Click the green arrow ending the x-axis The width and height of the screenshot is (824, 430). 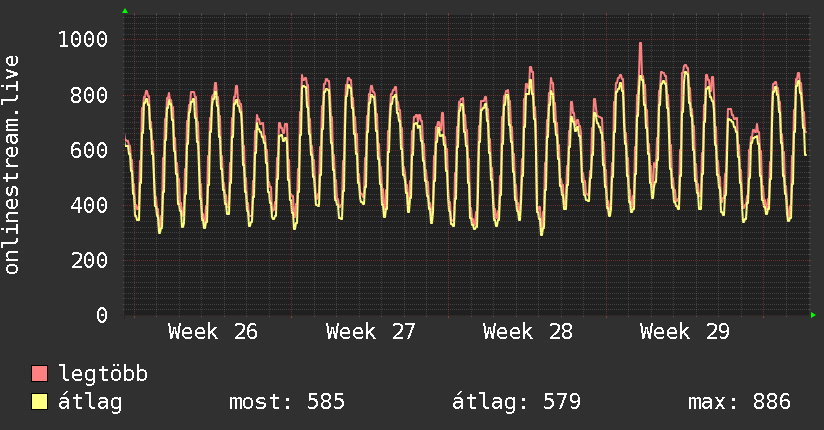coord(813,315)
